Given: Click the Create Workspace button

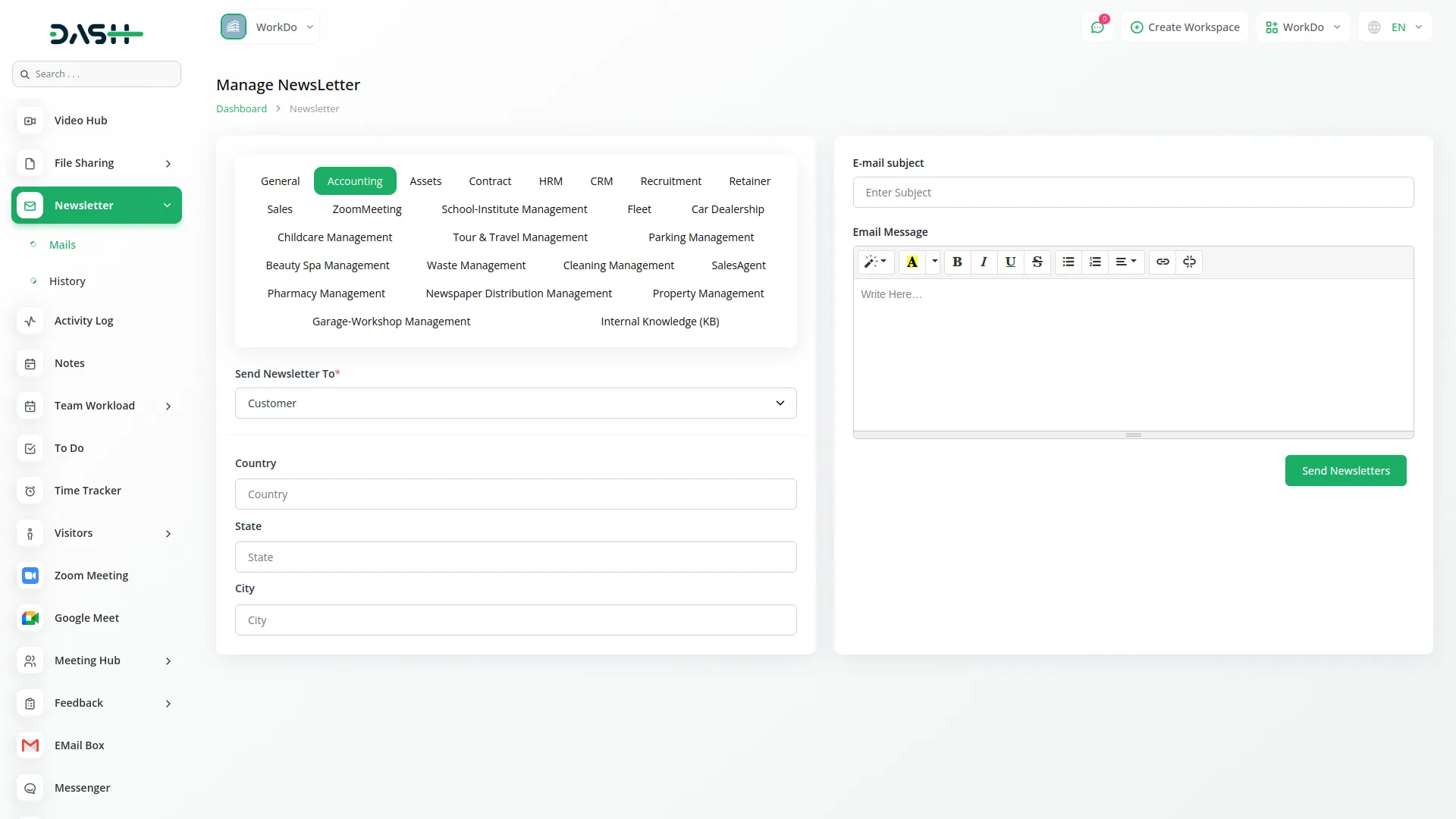Looking at the screenshot, I should click(1185, 27).
